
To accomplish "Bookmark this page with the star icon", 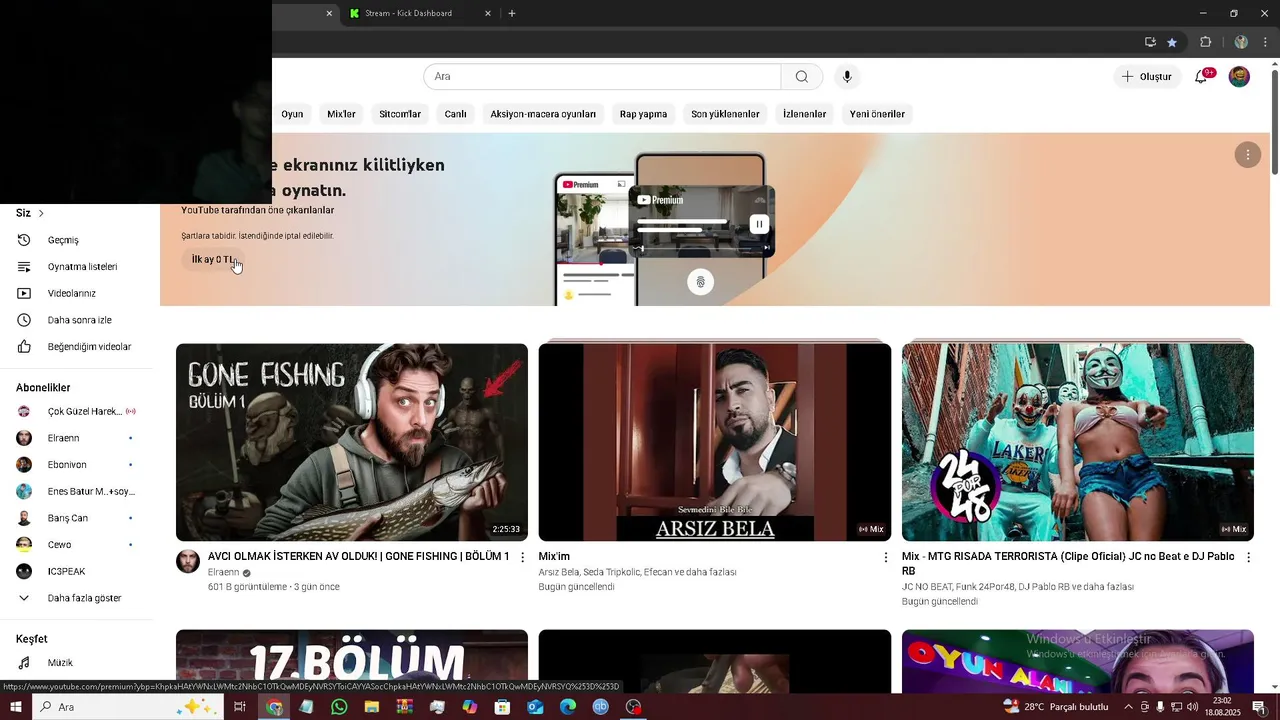I will pos(1172,42).
